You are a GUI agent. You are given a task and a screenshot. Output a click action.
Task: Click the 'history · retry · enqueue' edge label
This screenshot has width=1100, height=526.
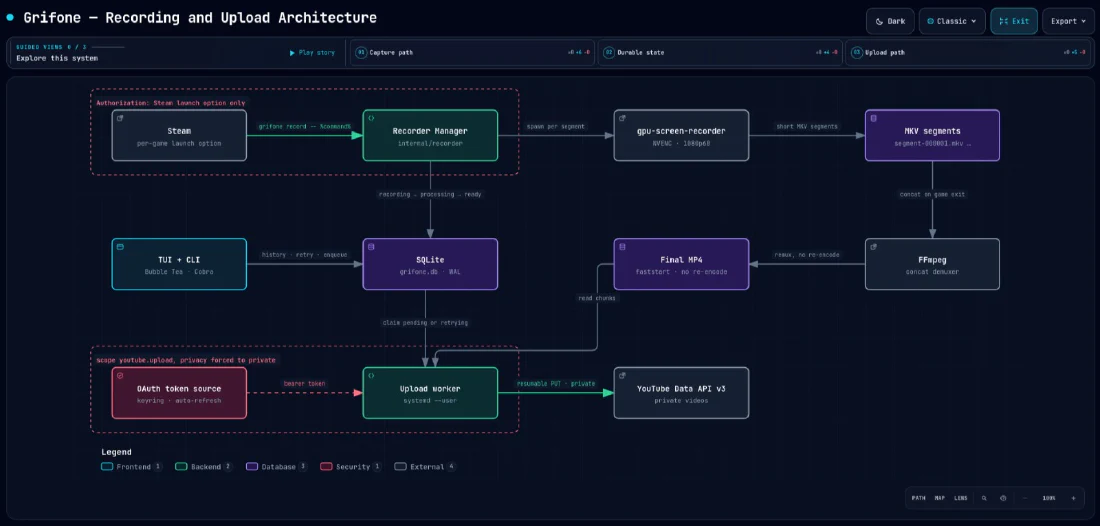(x=304, y=255)
